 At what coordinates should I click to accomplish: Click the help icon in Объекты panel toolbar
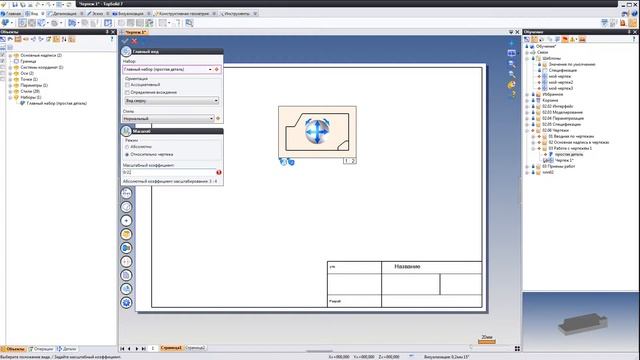tap(111, 39)
